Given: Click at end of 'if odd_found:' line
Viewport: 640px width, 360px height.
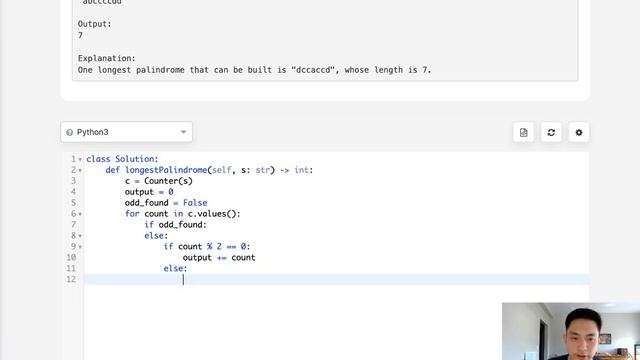Looking at the screenshot, I should pos(207,225).
